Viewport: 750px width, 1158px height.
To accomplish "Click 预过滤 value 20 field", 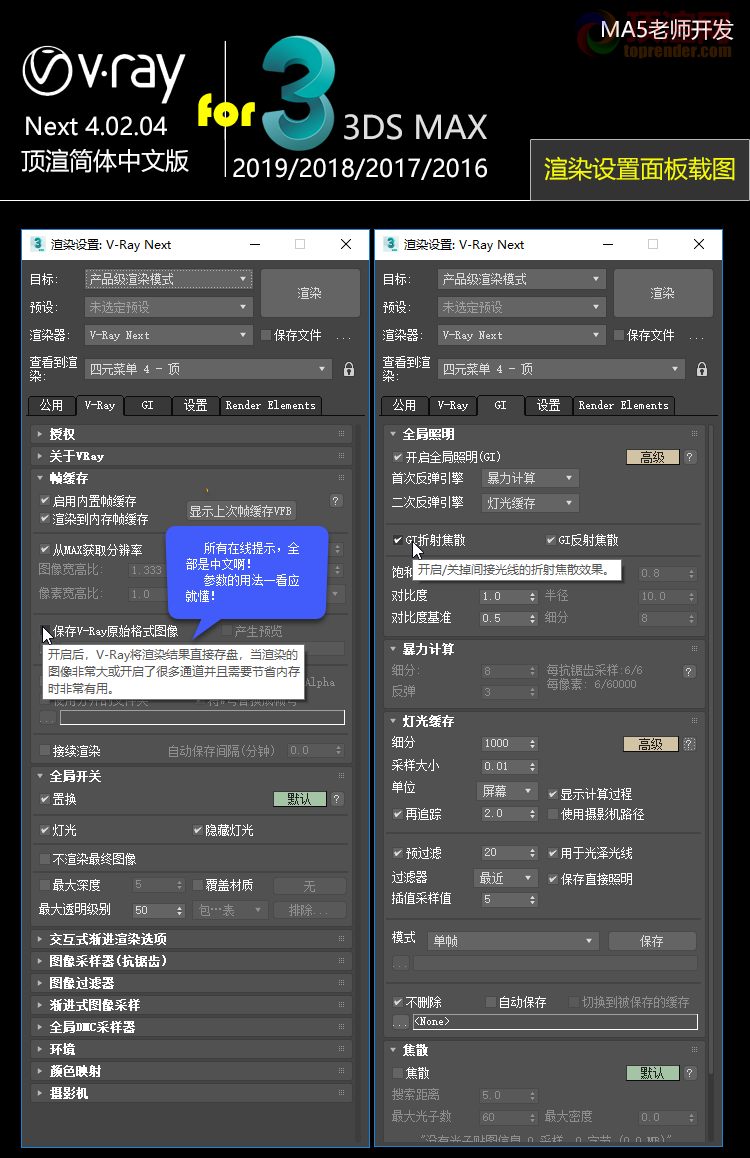I will [x=505, y=853].
